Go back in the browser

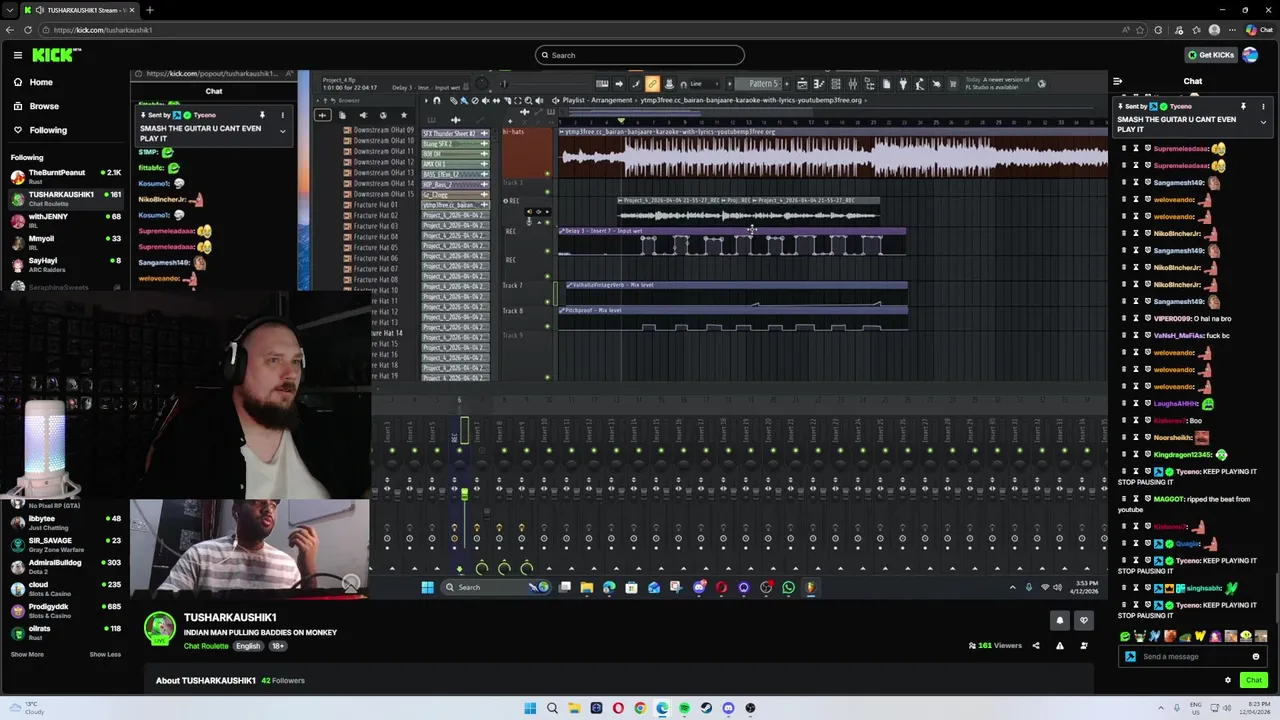point(10,30)
